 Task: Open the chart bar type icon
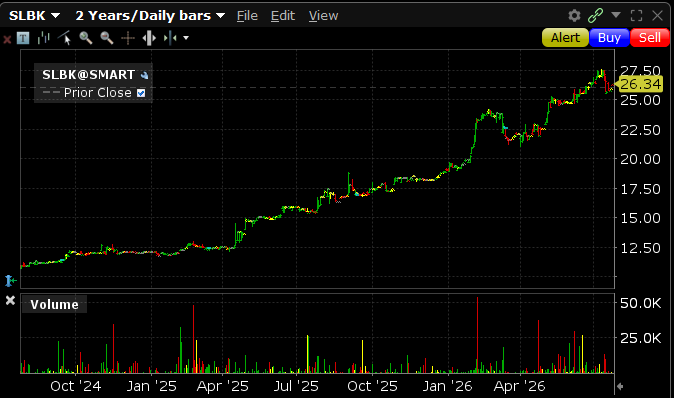43,38
